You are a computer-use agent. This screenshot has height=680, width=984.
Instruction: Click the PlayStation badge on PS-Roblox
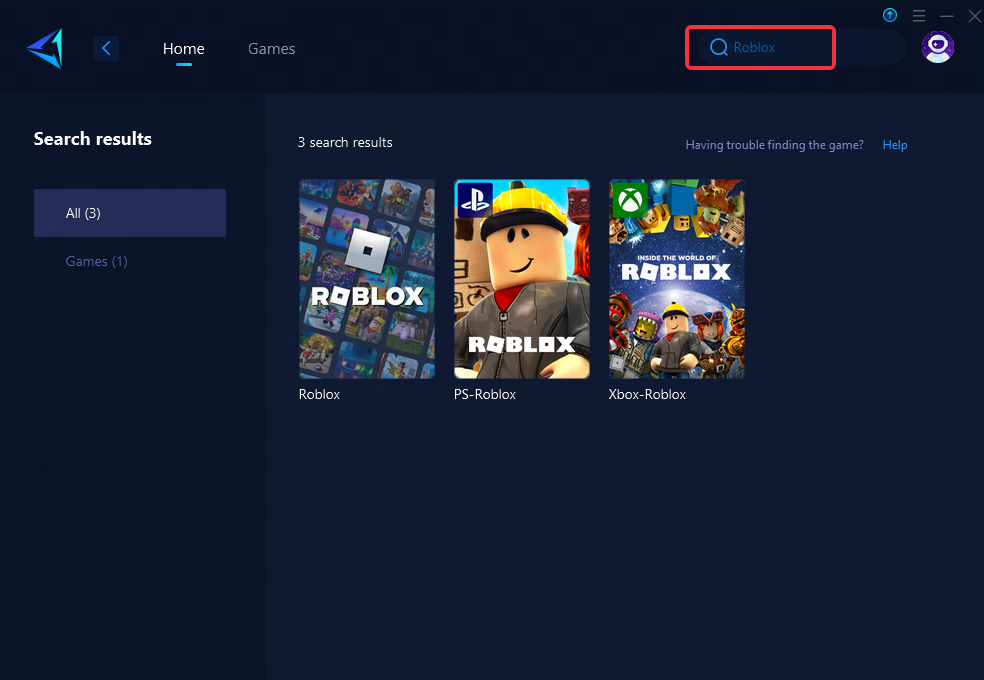[474, 199]
